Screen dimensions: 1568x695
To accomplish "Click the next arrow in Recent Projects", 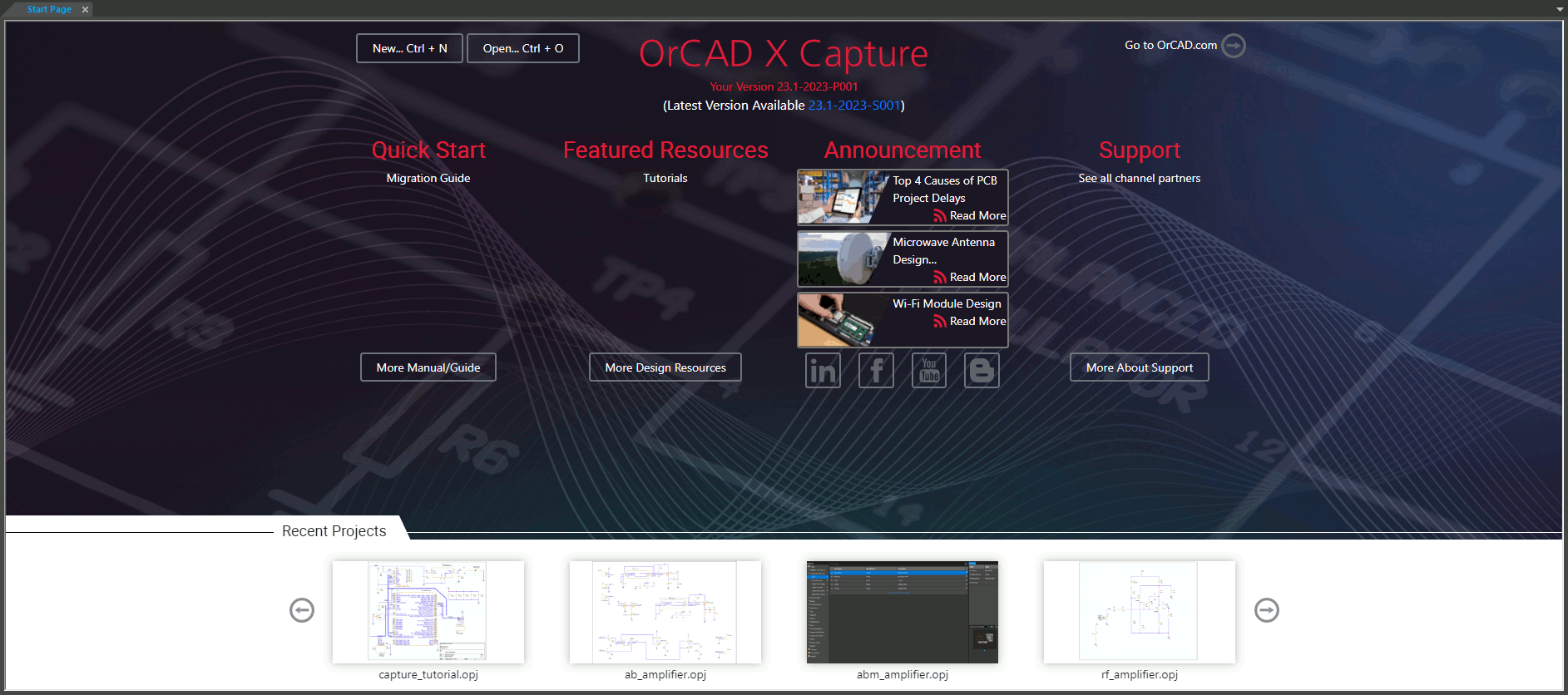I will 1266,610.
